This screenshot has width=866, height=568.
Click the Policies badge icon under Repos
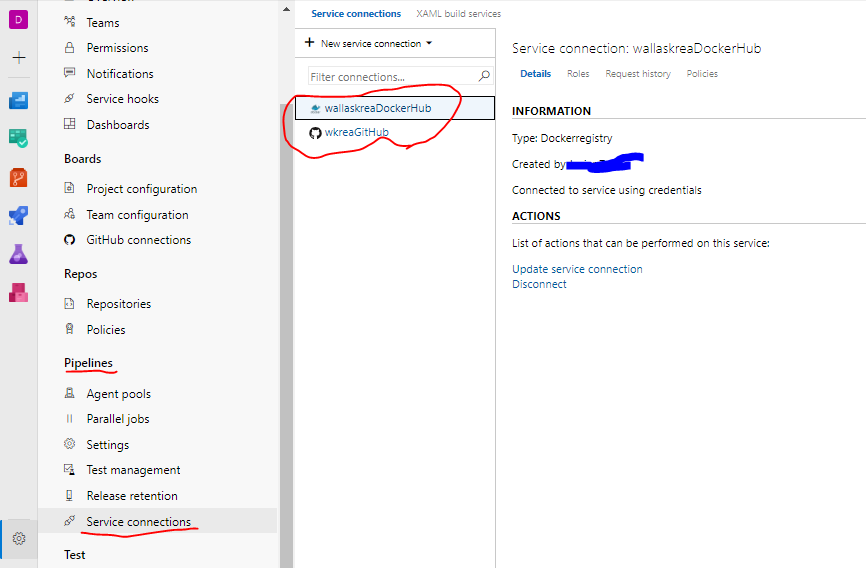[70, 329]
